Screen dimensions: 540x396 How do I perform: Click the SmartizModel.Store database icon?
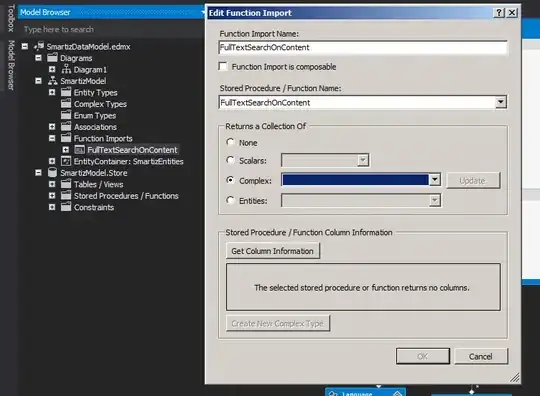52,173
